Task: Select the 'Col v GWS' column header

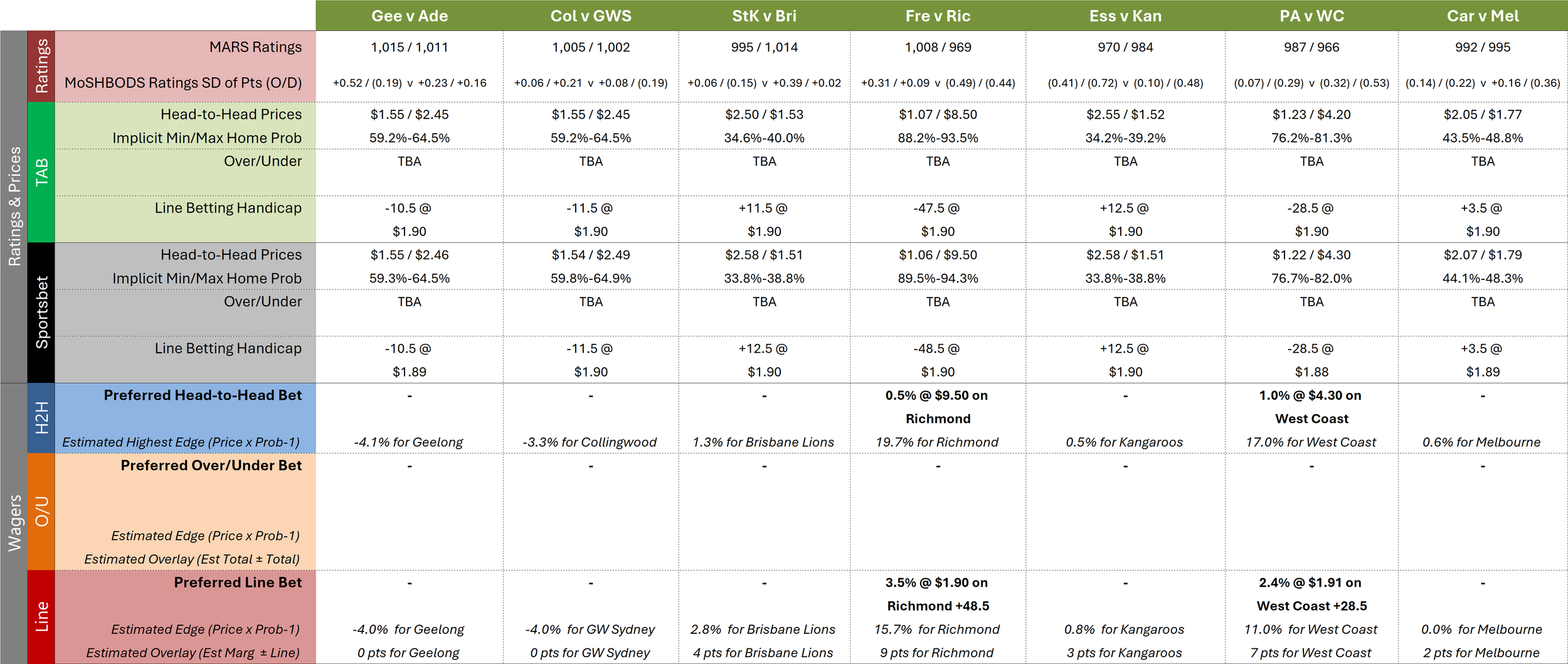Action: pos(591,16)
